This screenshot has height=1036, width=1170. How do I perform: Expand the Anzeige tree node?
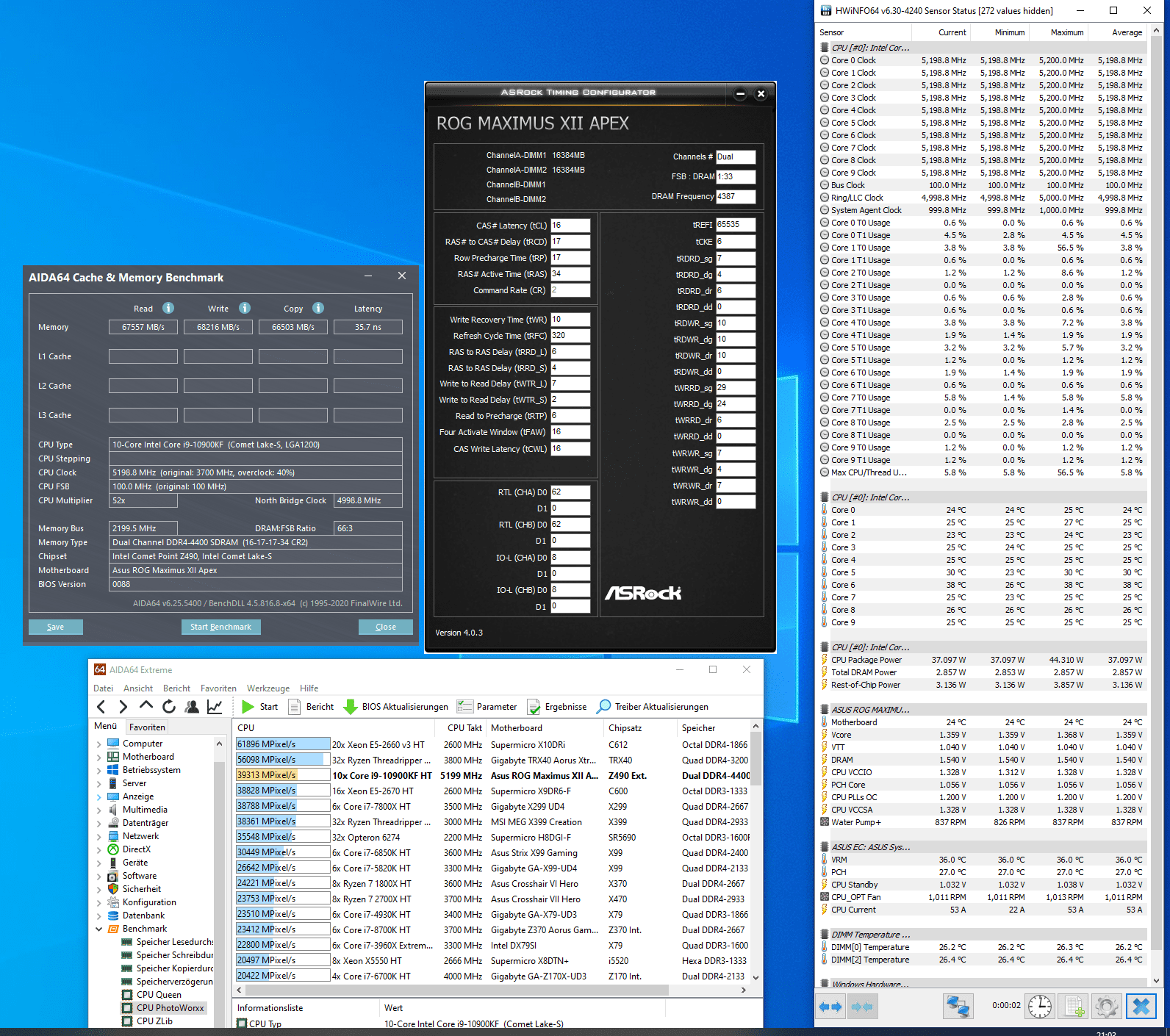point(98,796)
